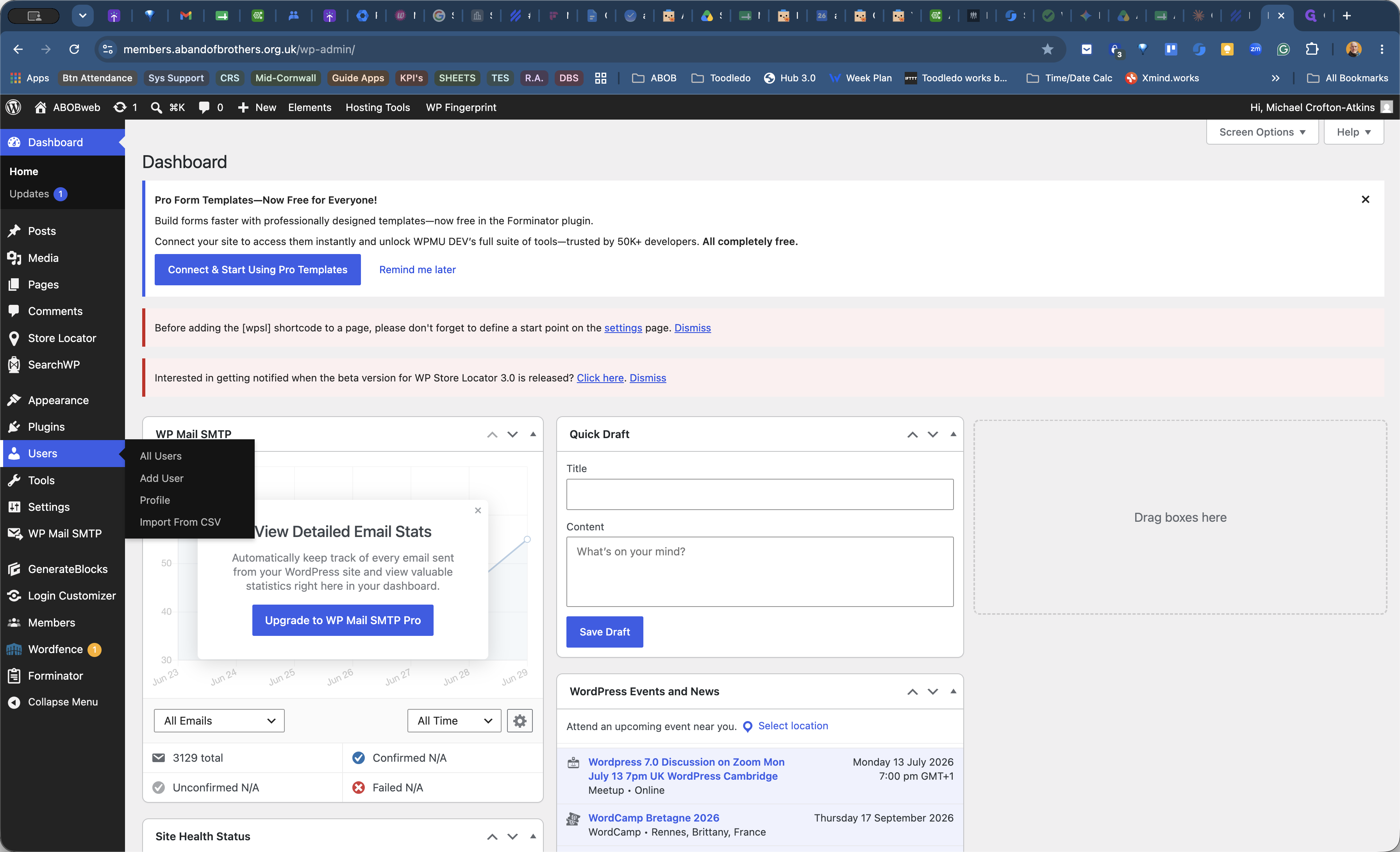Click the Remind me later link
Image resolution: width=1400 pixels, height=852 pixels.
click(x=418, y=269)
